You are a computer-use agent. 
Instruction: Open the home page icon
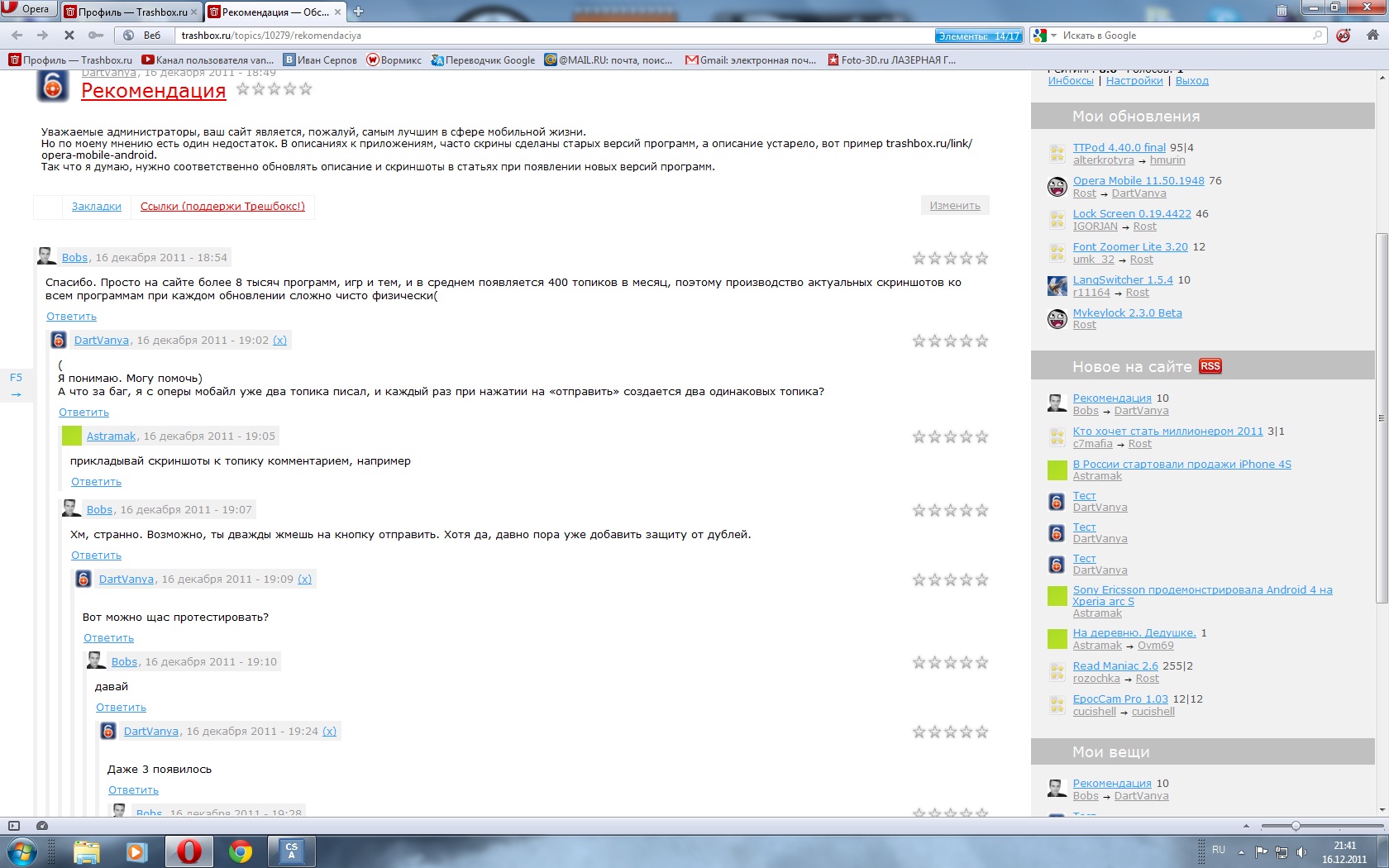pyautogui.click(x=1372, y=36)
